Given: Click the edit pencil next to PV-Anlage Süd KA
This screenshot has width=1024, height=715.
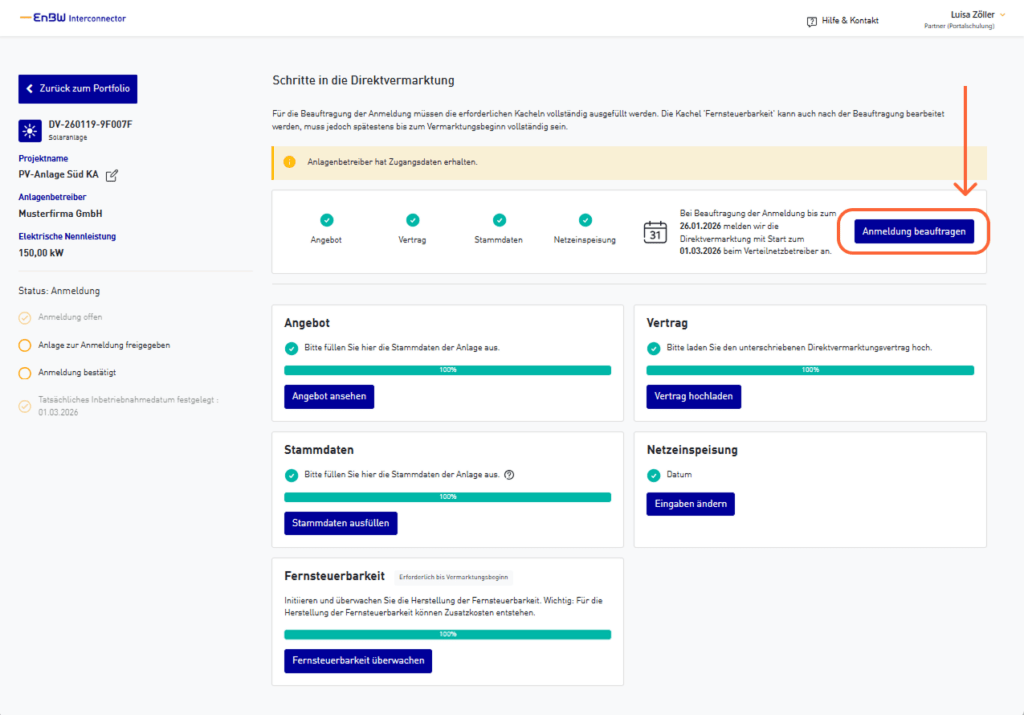Looking at the screenshot, I should point(112,175).
